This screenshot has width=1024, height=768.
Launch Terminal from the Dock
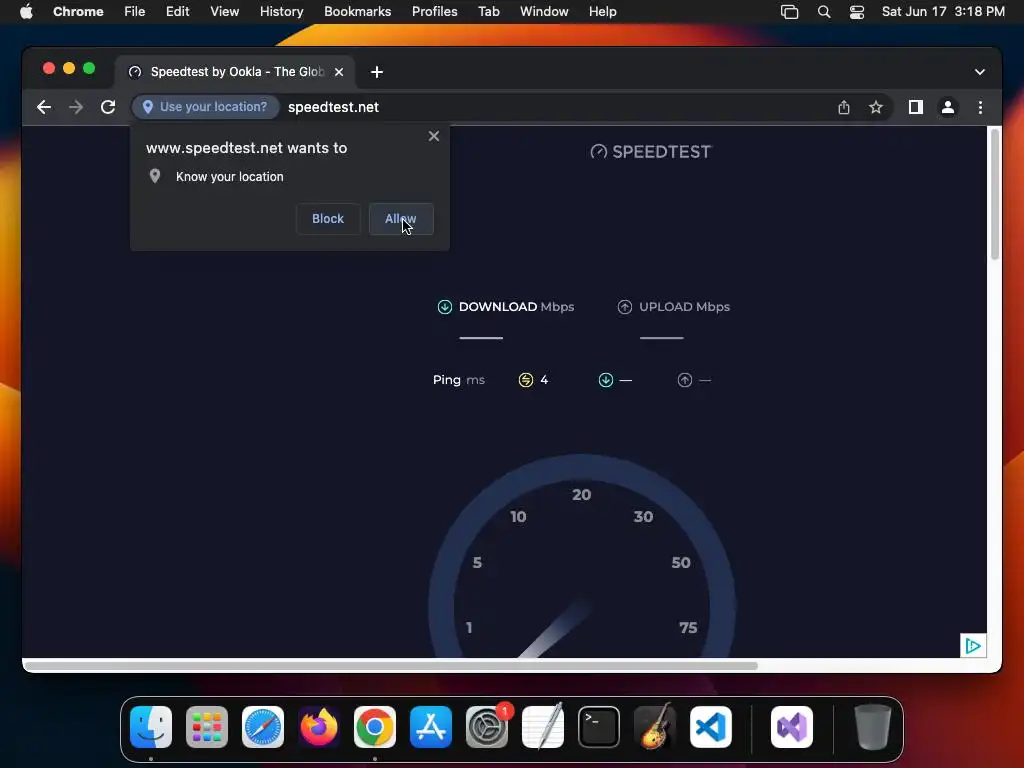[x=599, y=727]
